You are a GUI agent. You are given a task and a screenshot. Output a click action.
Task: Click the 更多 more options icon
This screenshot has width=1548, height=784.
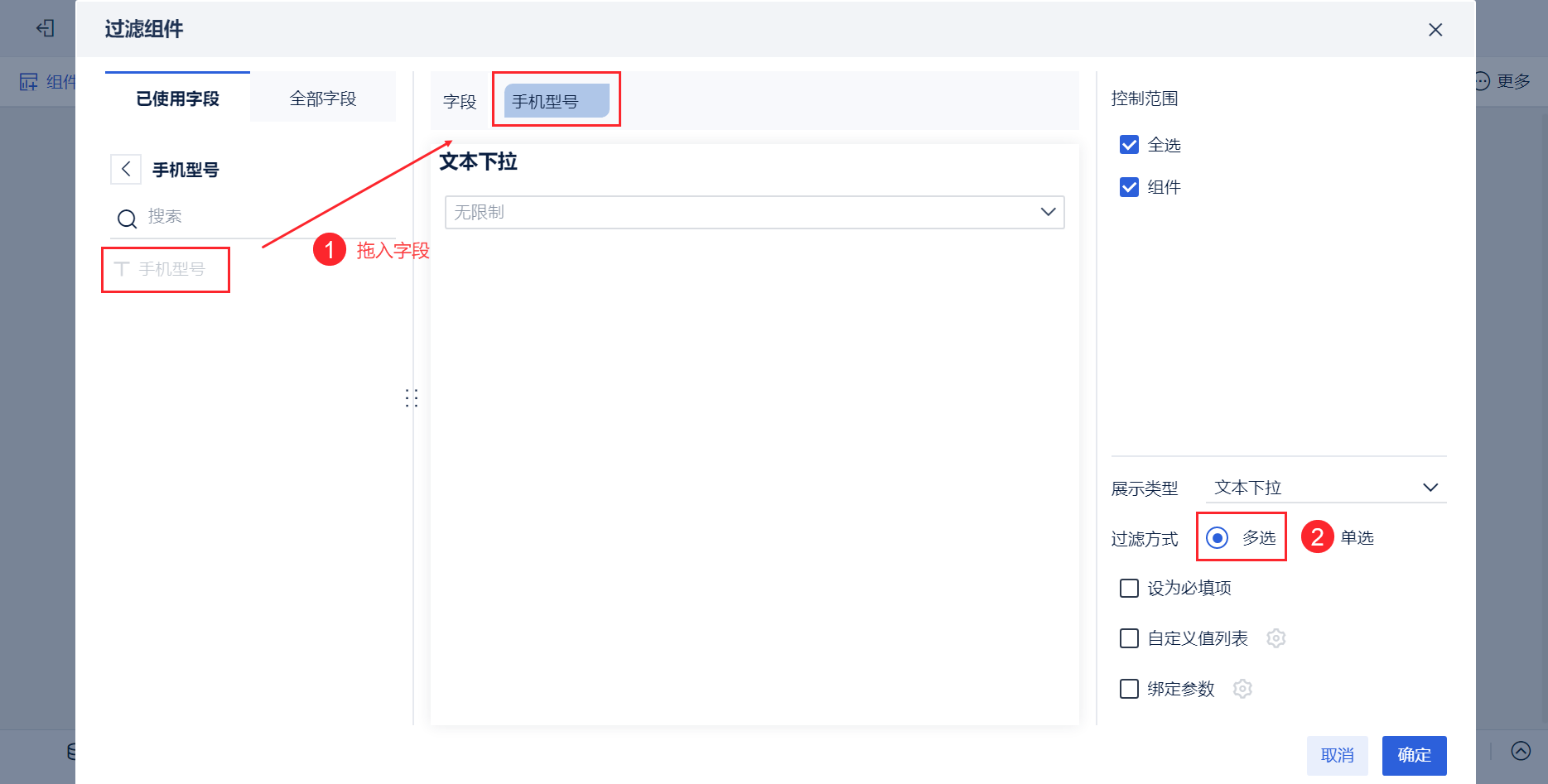click(x=1482, y=81)
